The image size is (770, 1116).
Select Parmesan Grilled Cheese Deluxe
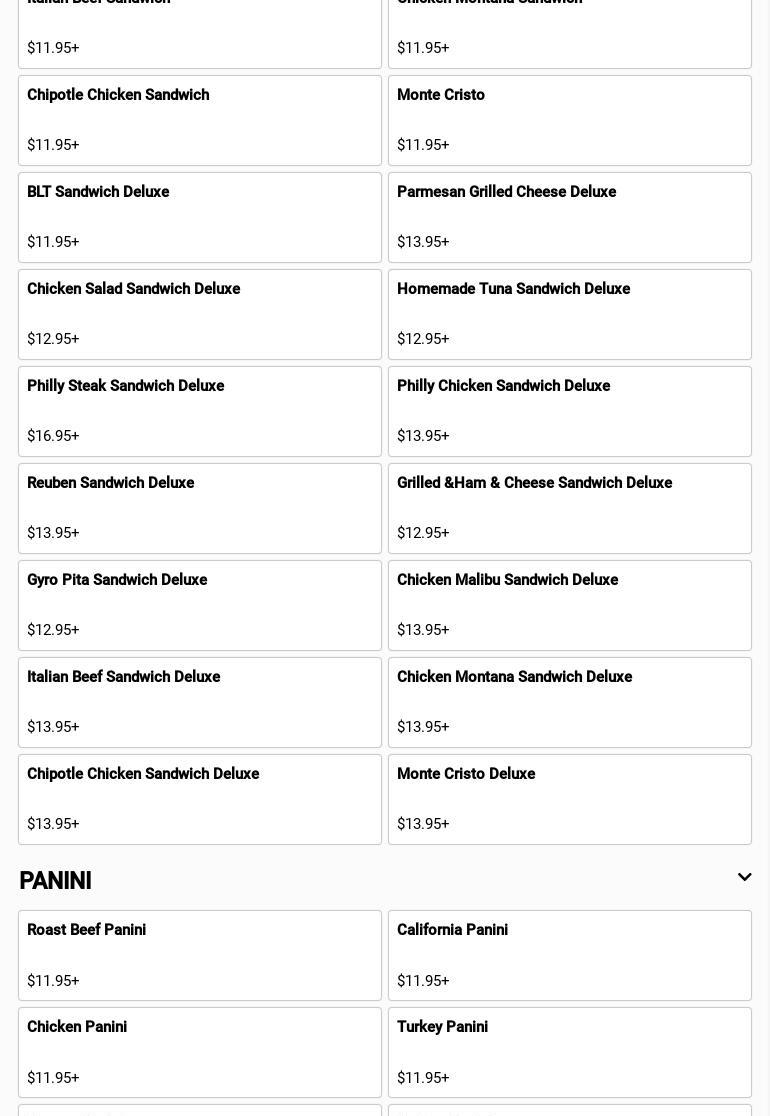click(x=570, y=217)
